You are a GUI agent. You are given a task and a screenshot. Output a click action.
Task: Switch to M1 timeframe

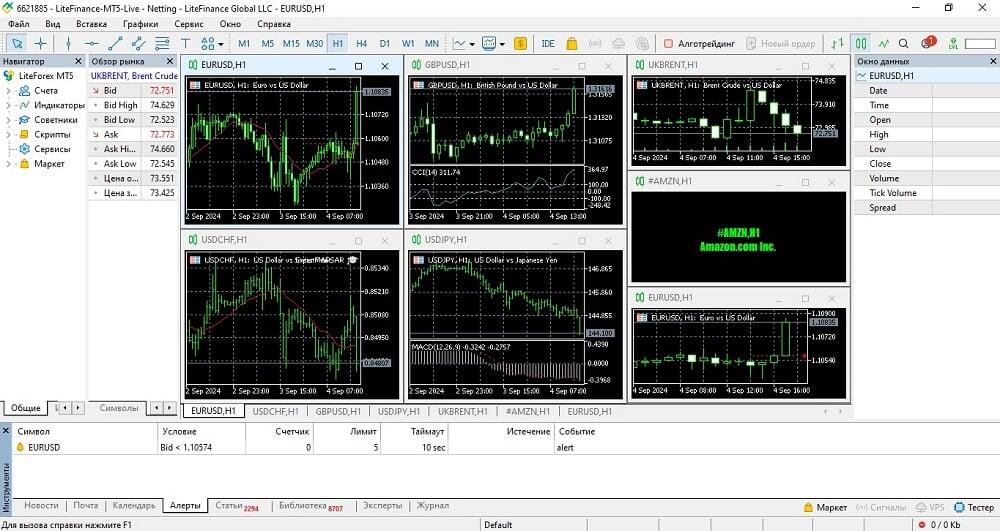pos(244,43)
